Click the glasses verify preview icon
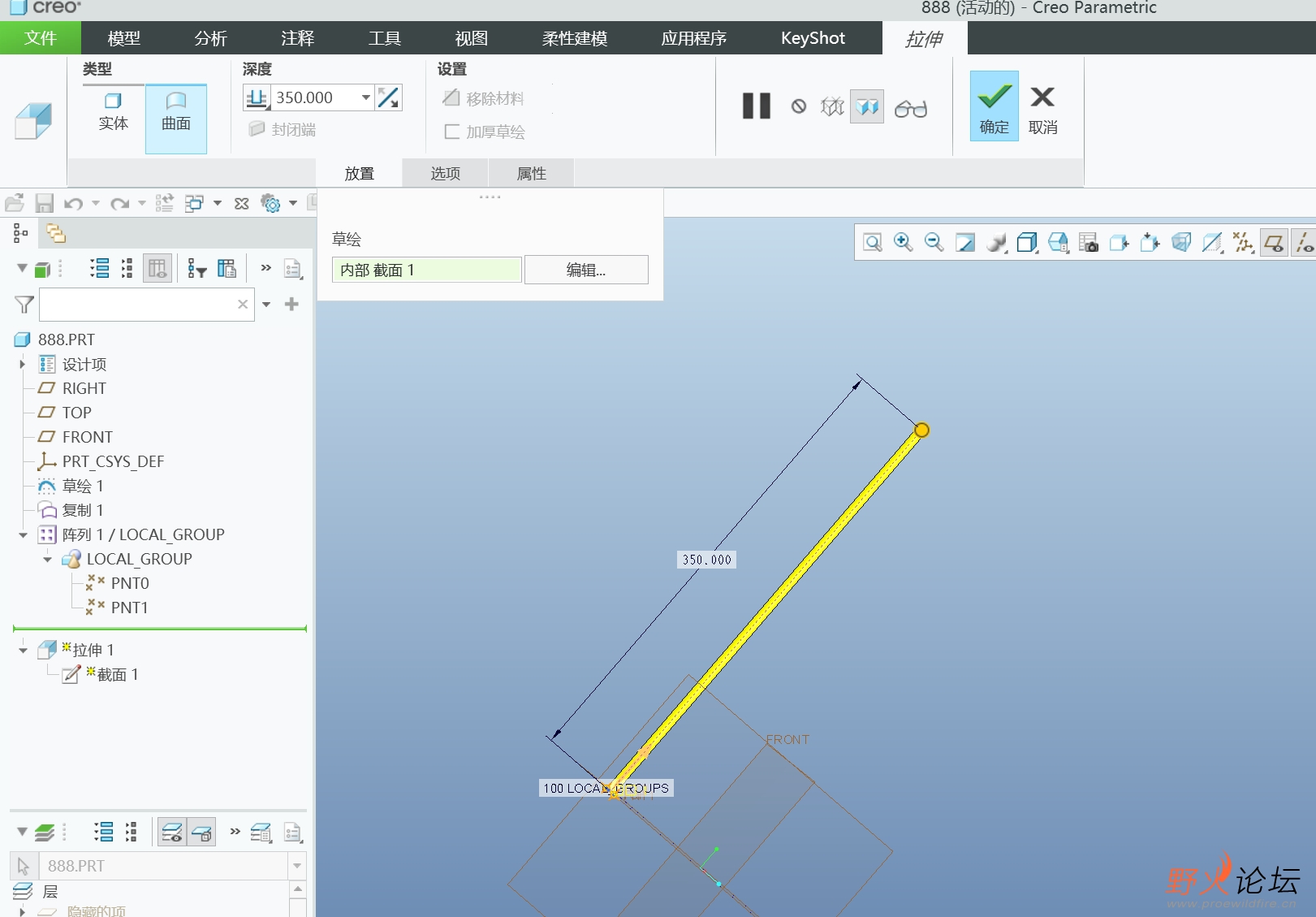This screenshot has height=917, width=1316. (x=911, y=108)
